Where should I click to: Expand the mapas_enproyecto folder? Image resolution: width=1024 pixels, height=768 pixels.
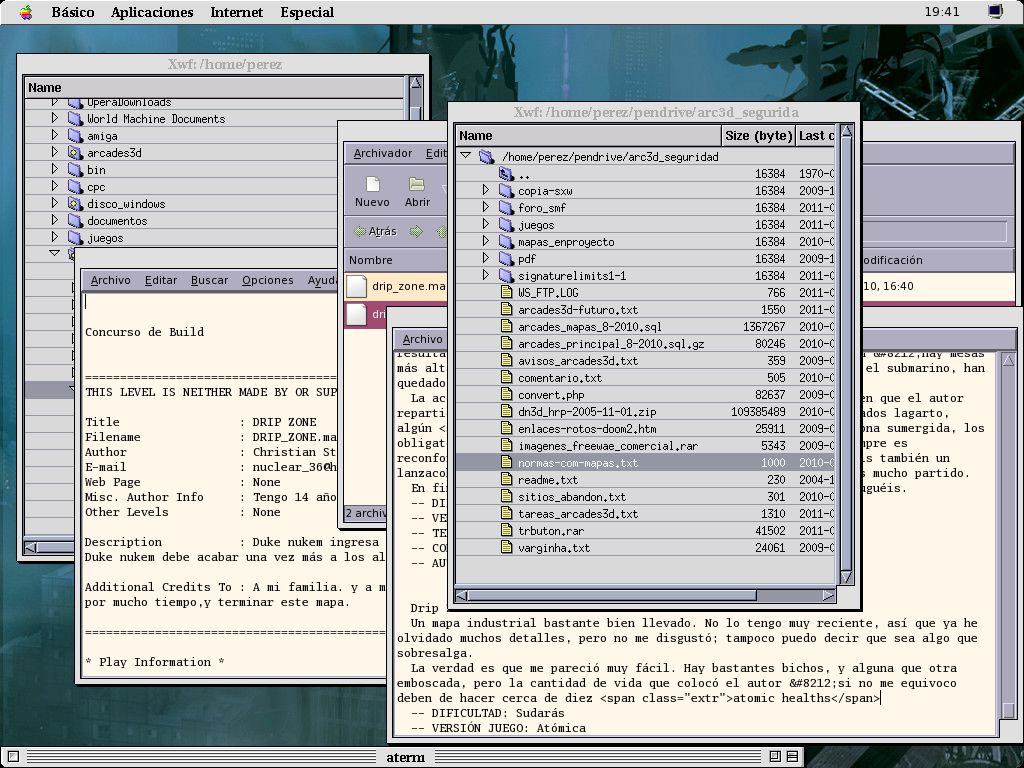486,241
